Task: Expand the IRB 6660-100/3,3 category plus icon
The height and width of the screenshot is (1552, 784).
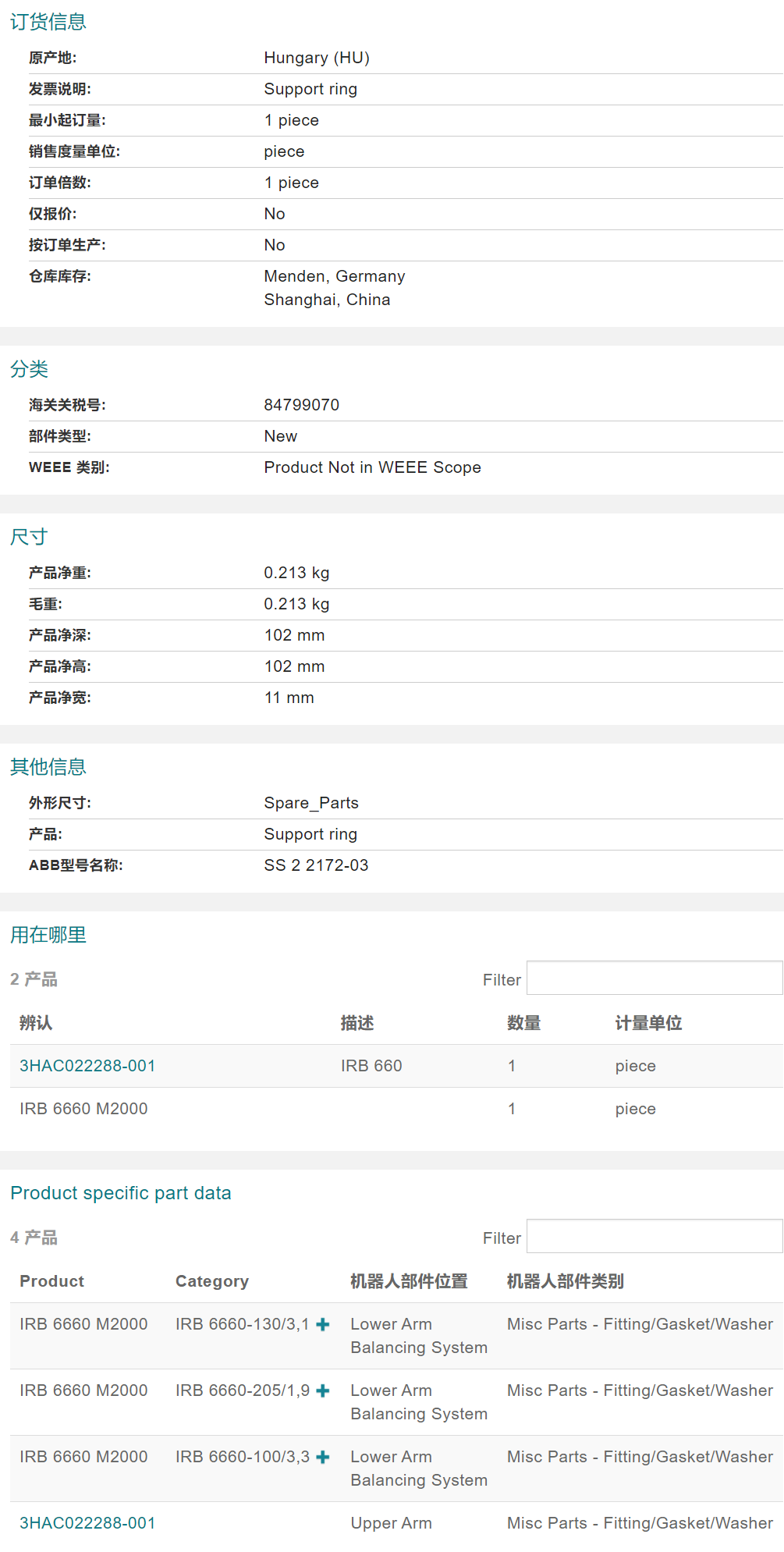Action: 323,1457
